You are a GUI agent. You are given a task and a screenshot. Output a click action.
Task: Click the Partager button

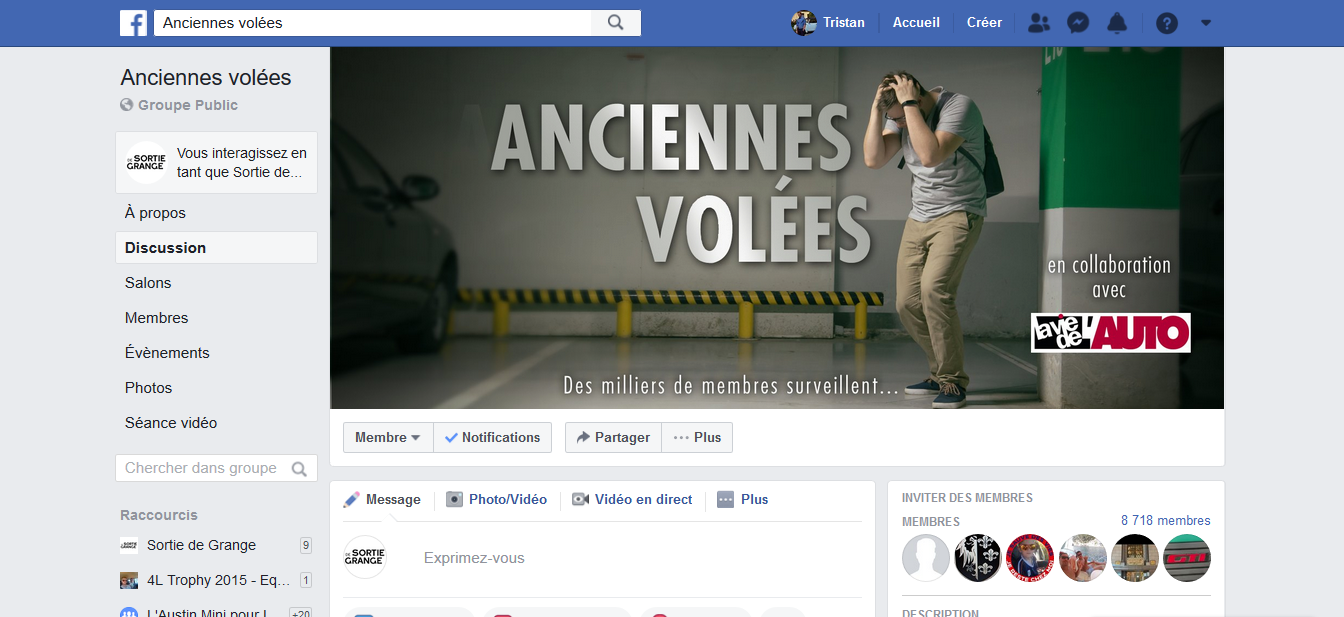(x=613, y=438)
